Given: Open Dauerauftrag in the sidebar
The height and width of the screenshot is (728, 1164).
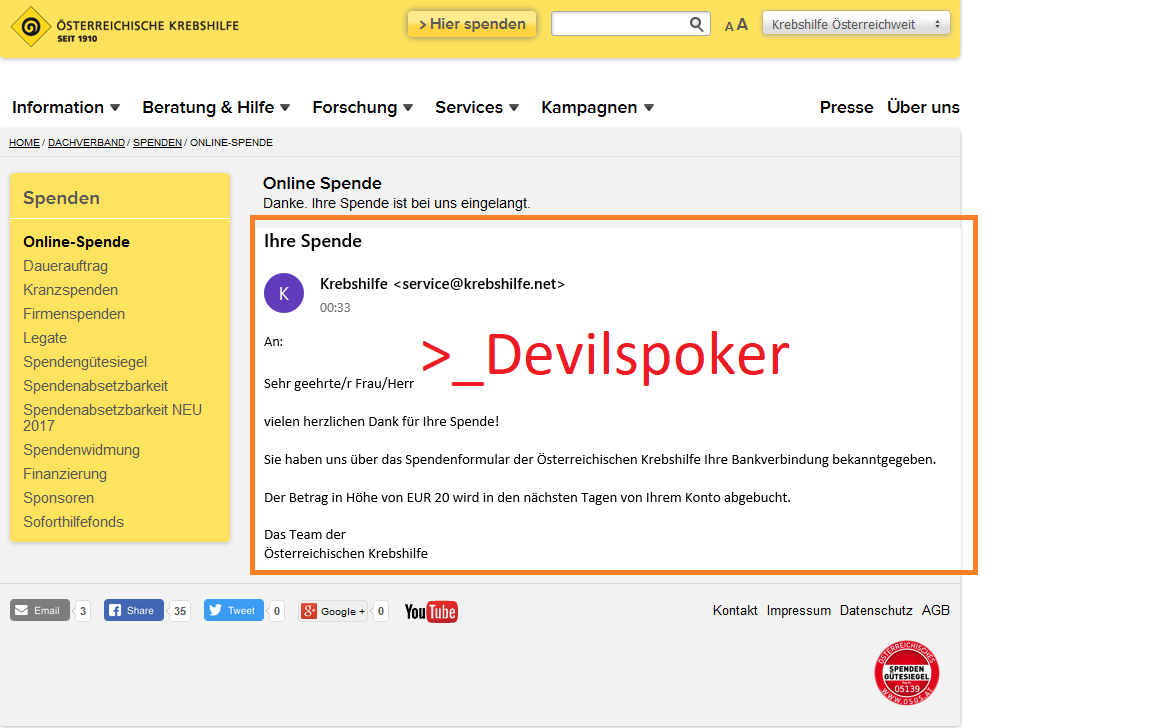Looking at the screenshot, I should 65,266.
